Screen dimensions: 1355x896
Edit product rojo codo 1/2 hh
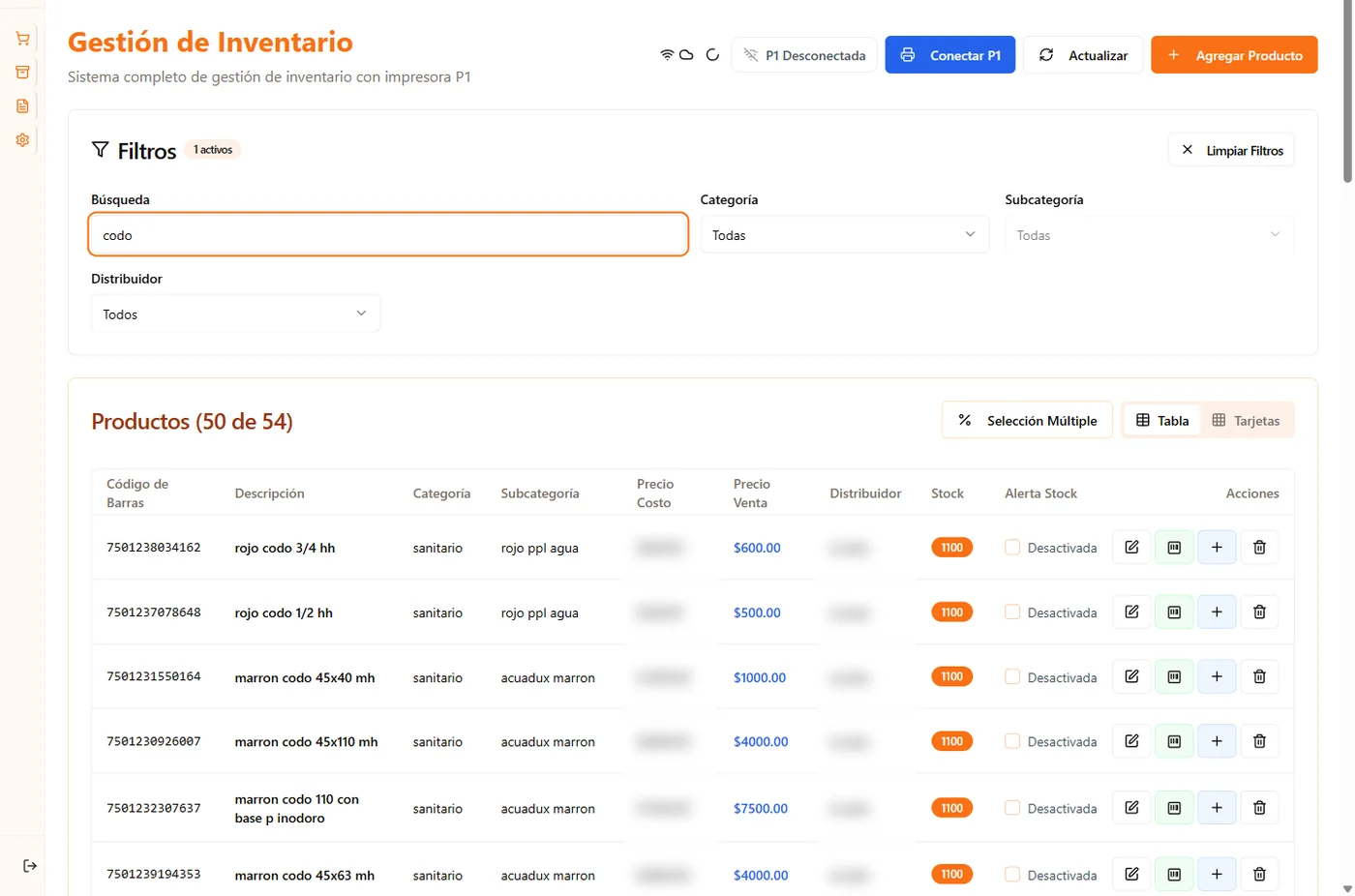(1131, 612)
